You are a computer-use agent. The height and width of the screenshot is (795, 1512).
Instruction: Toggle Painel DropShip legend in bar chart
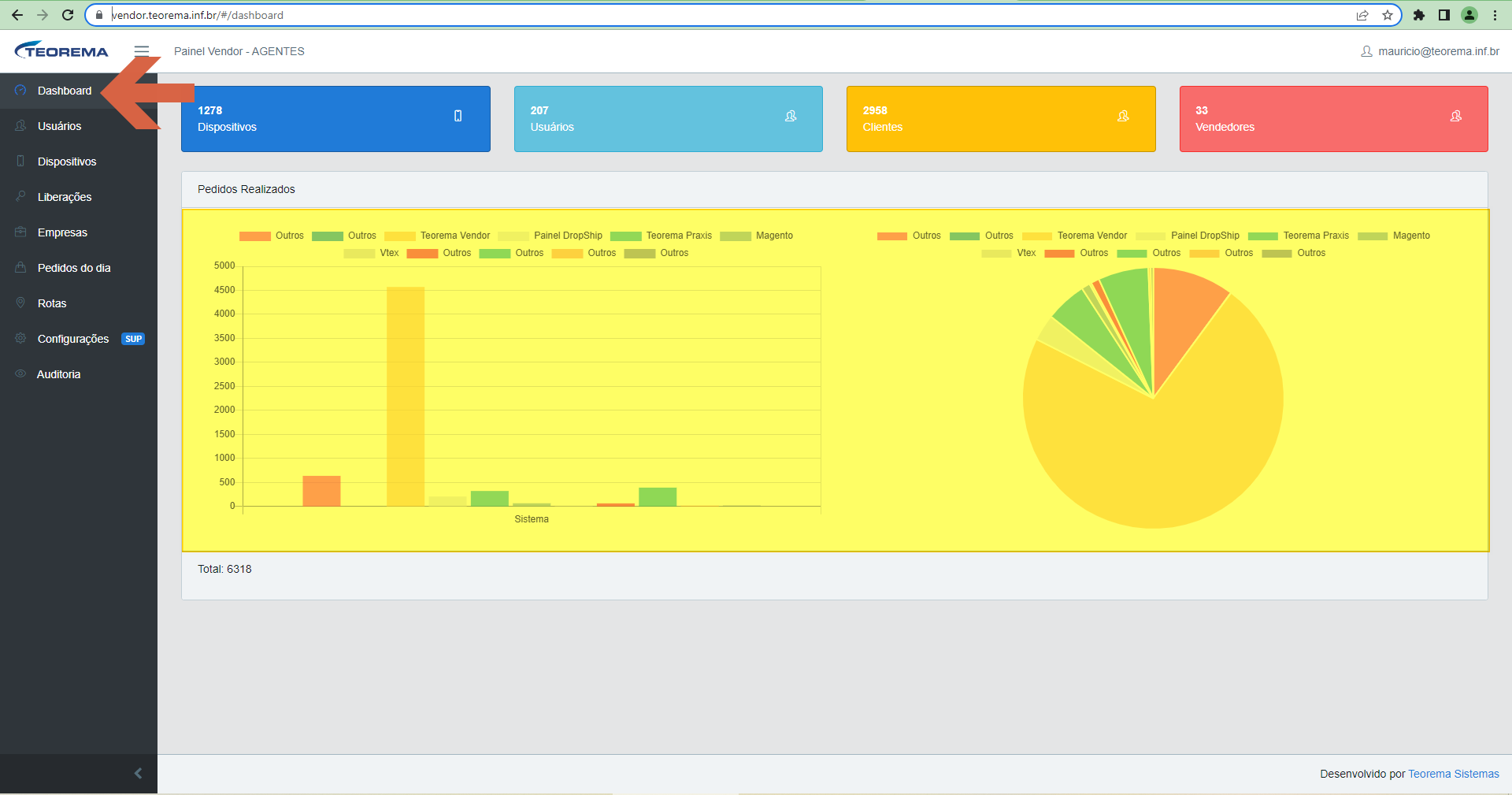pos(550,236)
